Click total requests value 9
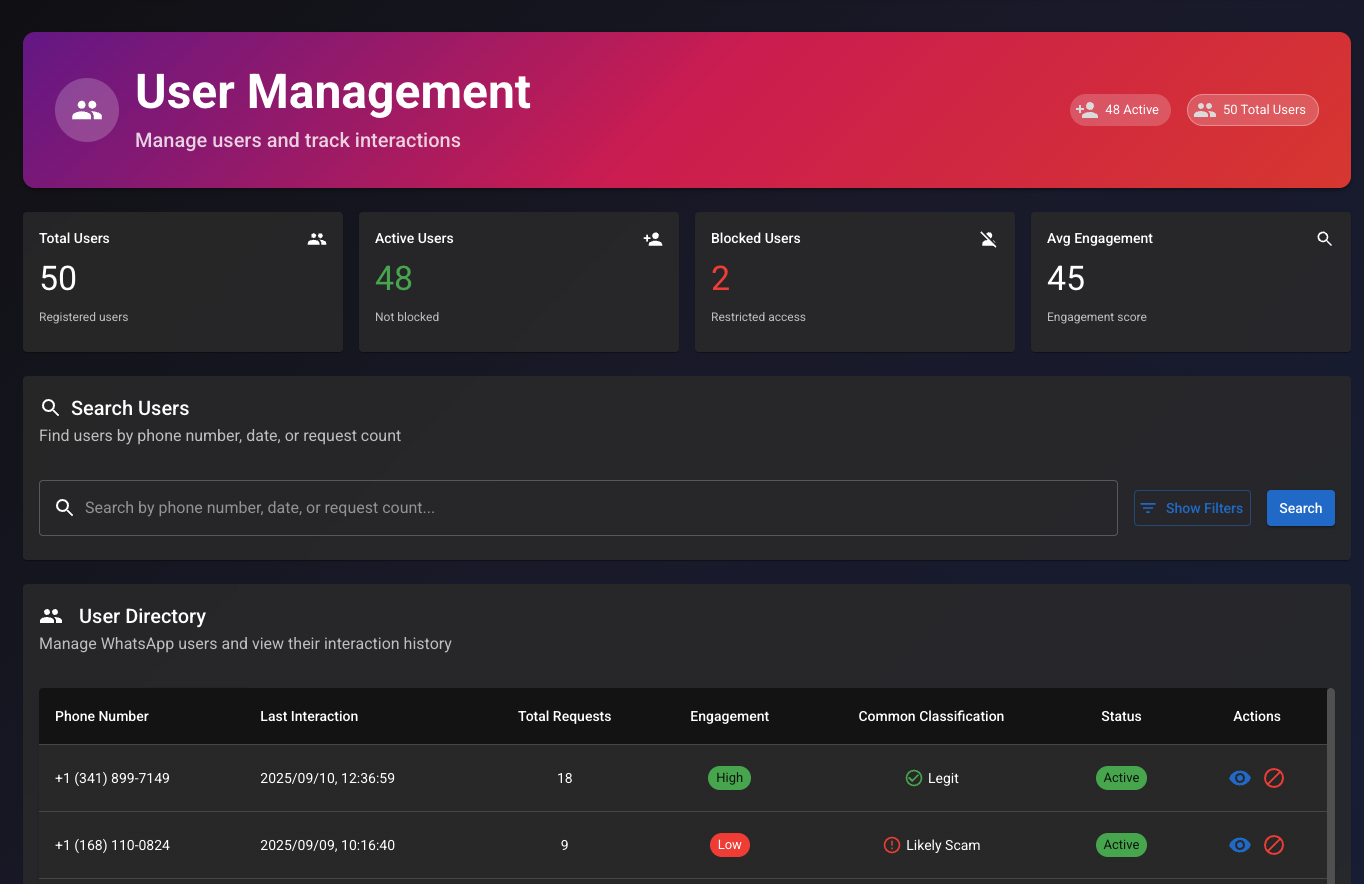The image size is (1364, 884). click(x=565, y=845)
